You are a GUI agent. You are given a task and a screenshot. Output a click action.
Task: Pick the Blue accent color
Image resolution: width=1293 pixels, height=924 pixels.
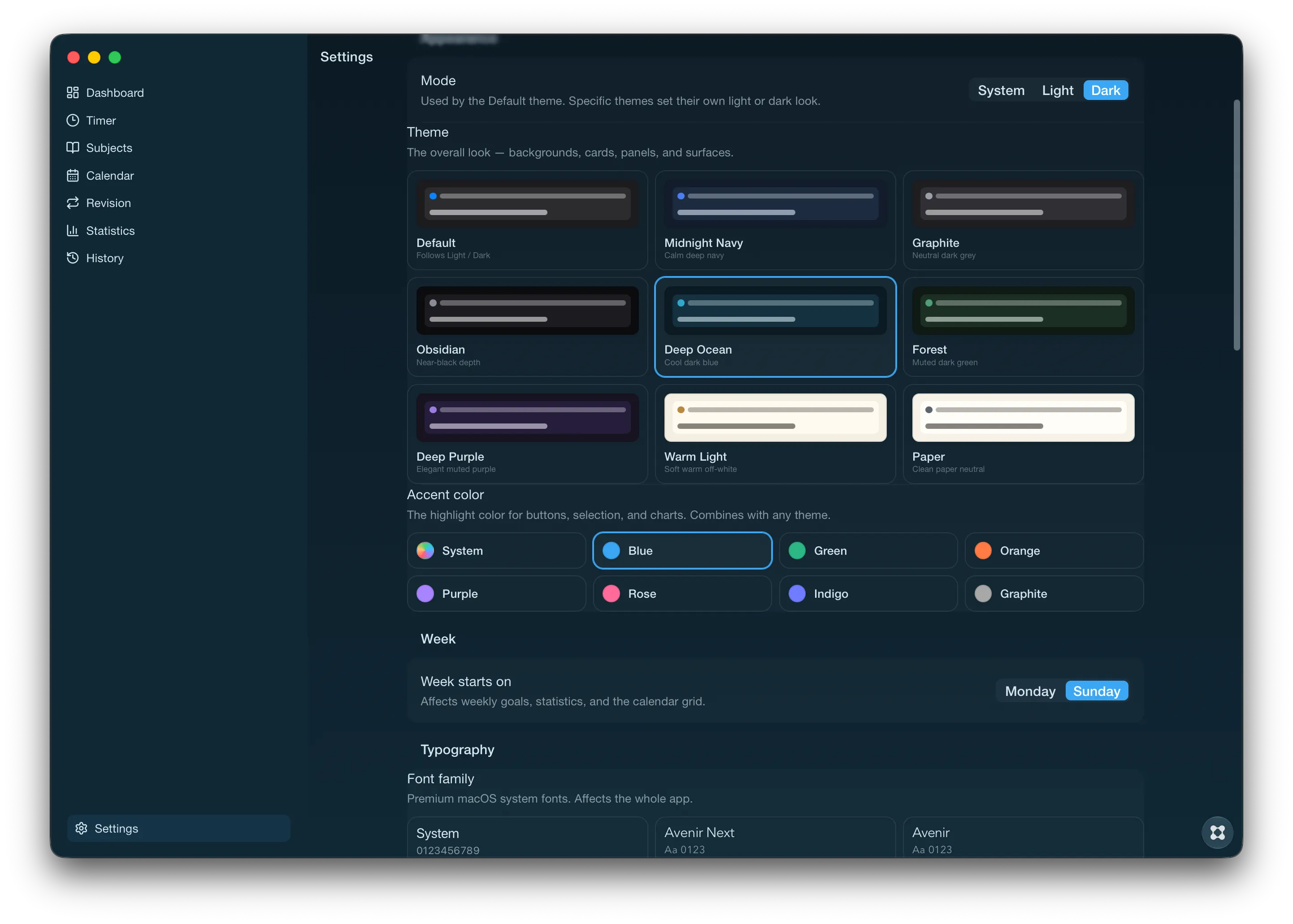click(x=682, y=550)
